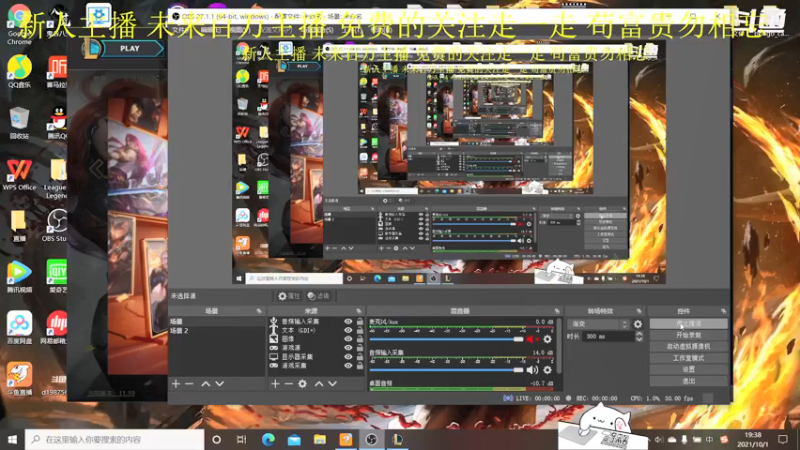
Task: Decrease transition duration with down arrow
Action: click(x=639, y=339)
